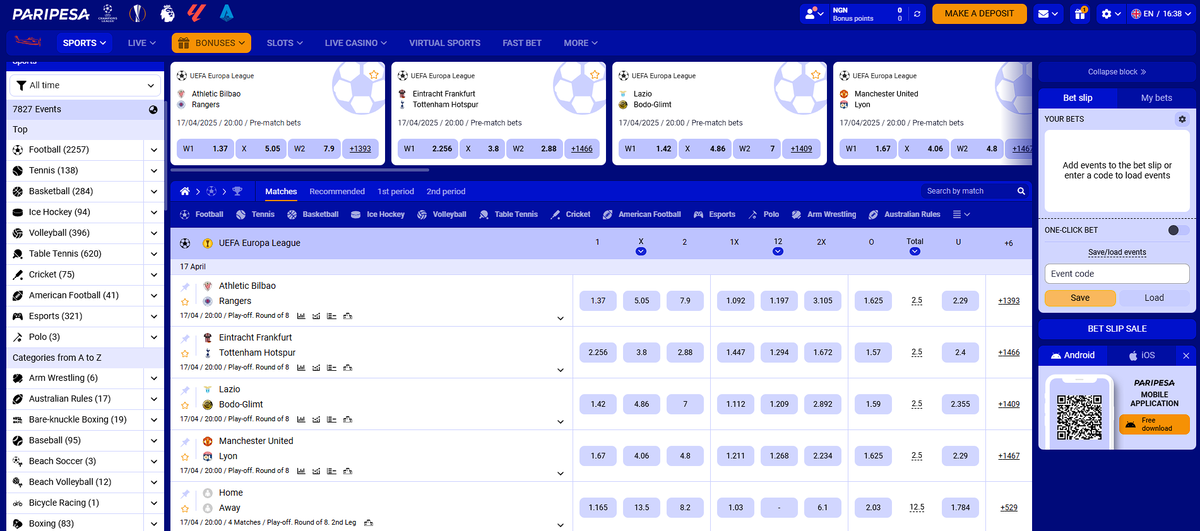Switch to iOS app tab
The height and width of the screenshot is (531, 1200).
1139,355
